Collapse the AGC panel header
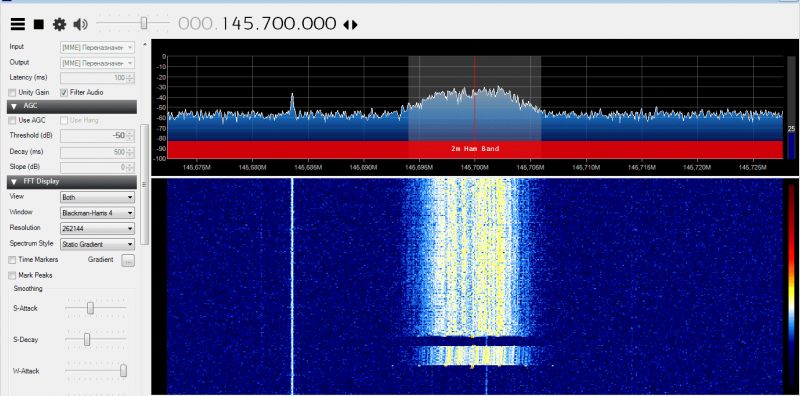 point(72,106)
